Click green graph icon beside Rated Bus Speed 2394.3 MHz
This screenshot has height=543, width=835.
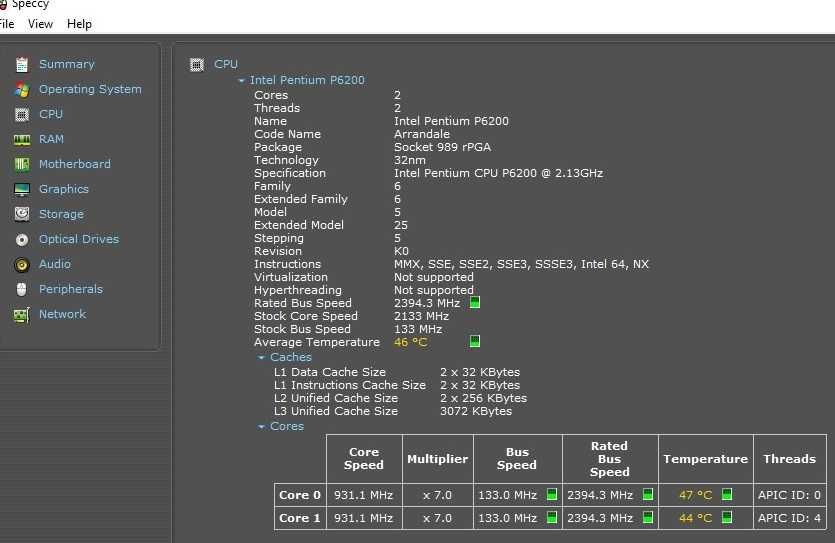474,302
